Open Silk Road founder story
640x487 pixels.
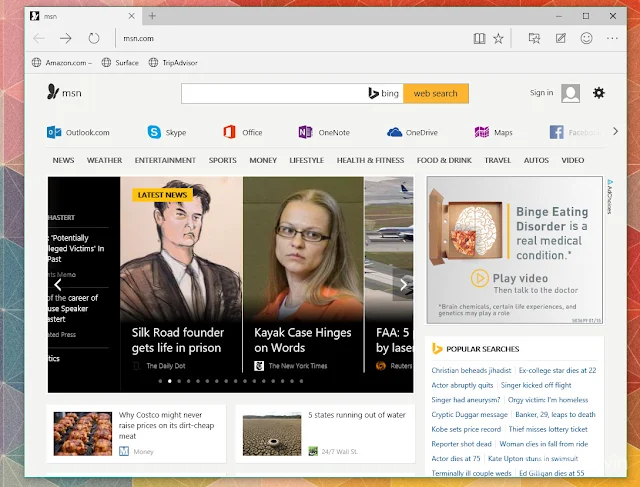pyautogui.click(x=178, y=340)
